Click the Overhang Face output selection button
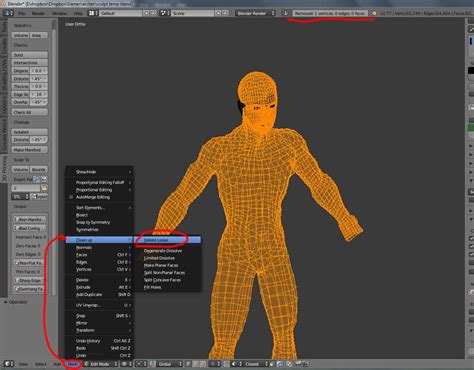Image resolution: width=474 pixels, height=370 pixels. (29, 289)
